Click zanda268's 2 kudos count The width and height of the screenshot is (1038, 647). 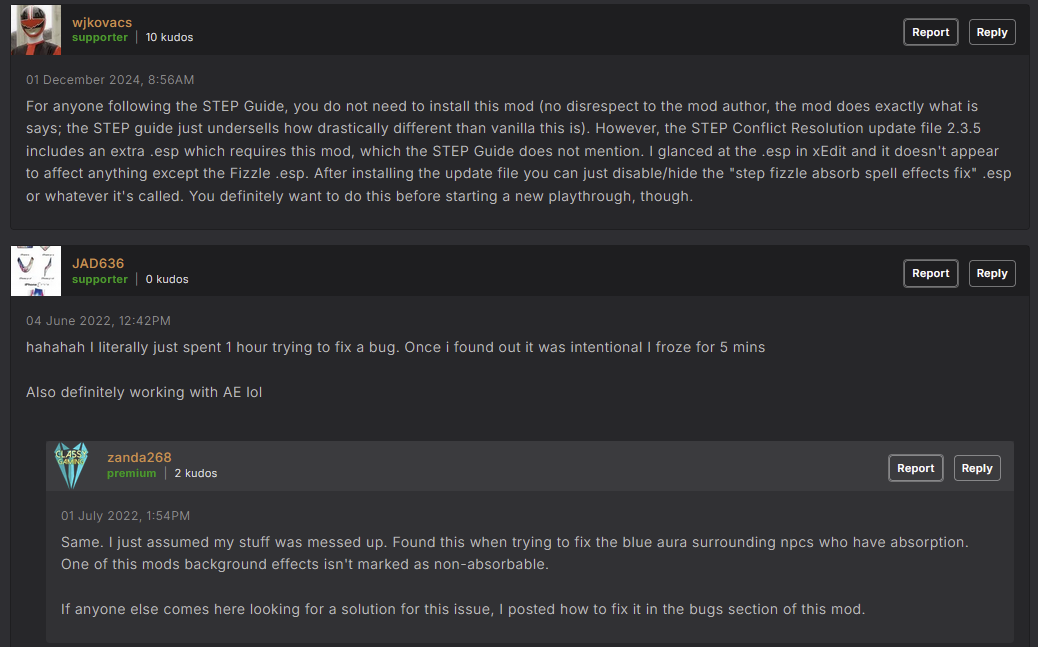[195, 473]
